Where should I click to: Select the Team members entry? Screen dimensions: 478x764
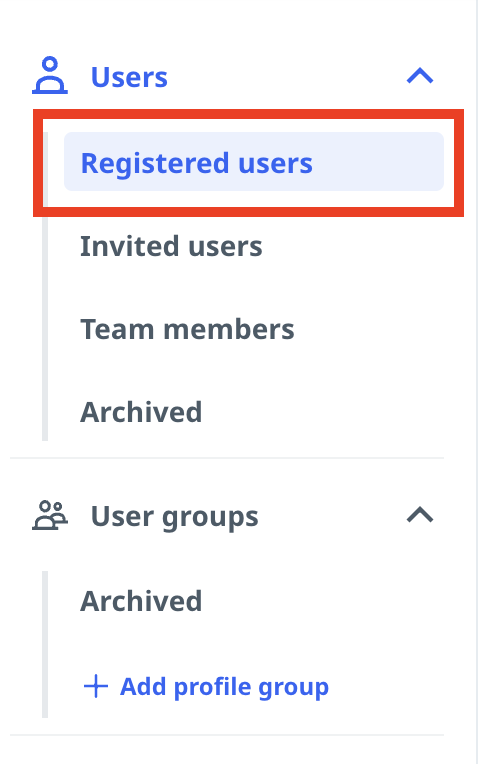click(187, 329)
